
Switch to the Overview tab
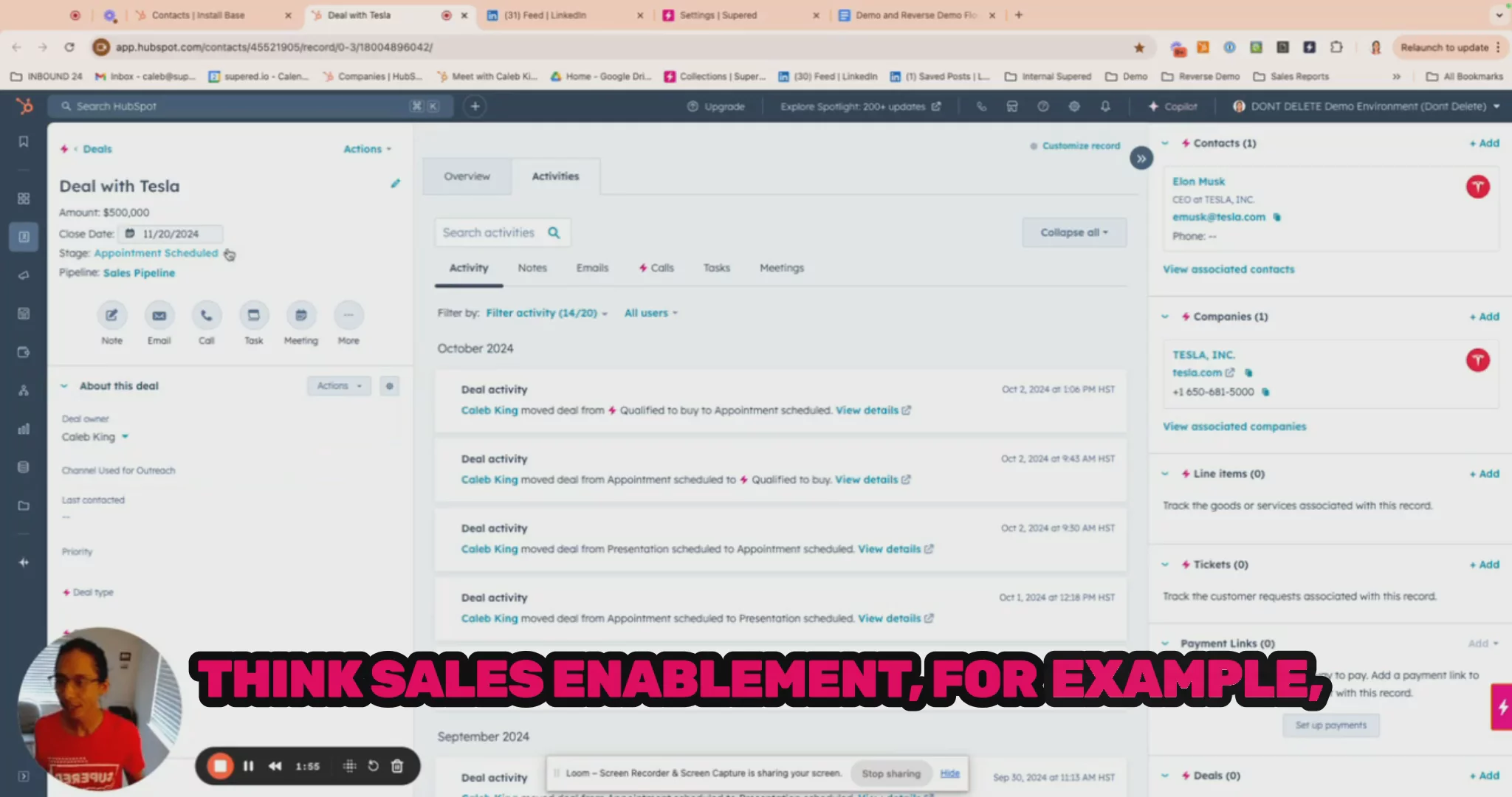tap(467, 176)
